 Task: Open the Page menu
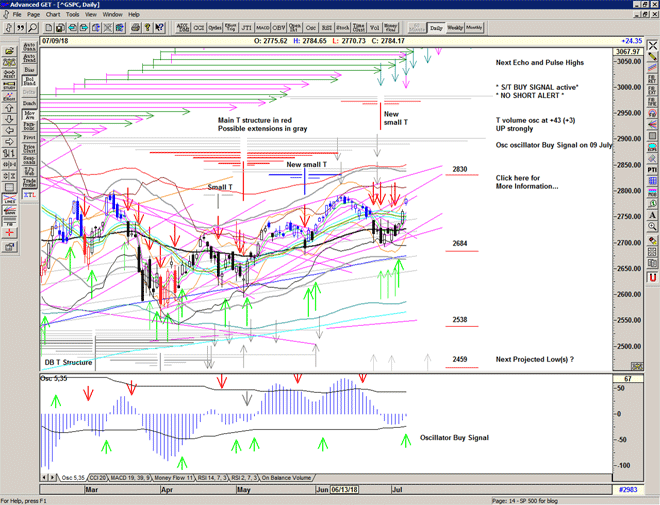click(33, 15)
